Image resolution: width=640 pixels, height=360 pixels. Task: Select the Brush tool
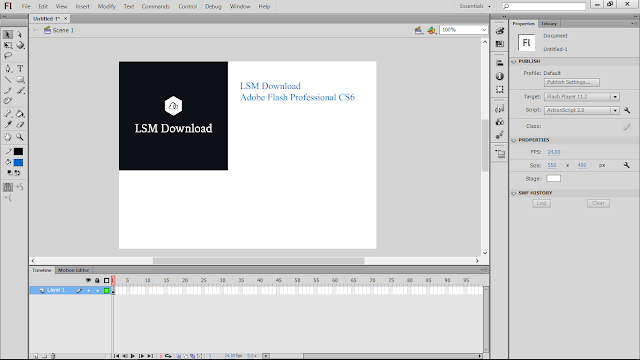click(x=20, y=91)
